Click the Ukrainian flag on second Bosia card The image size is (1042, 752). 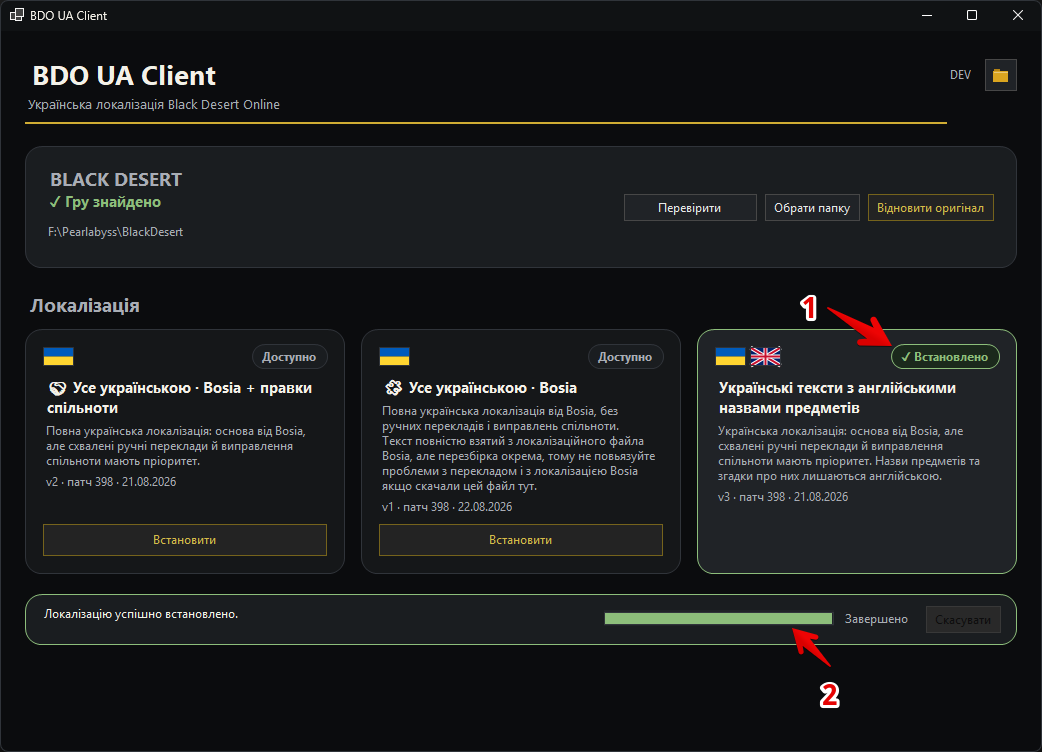click(x=394, y=356)
